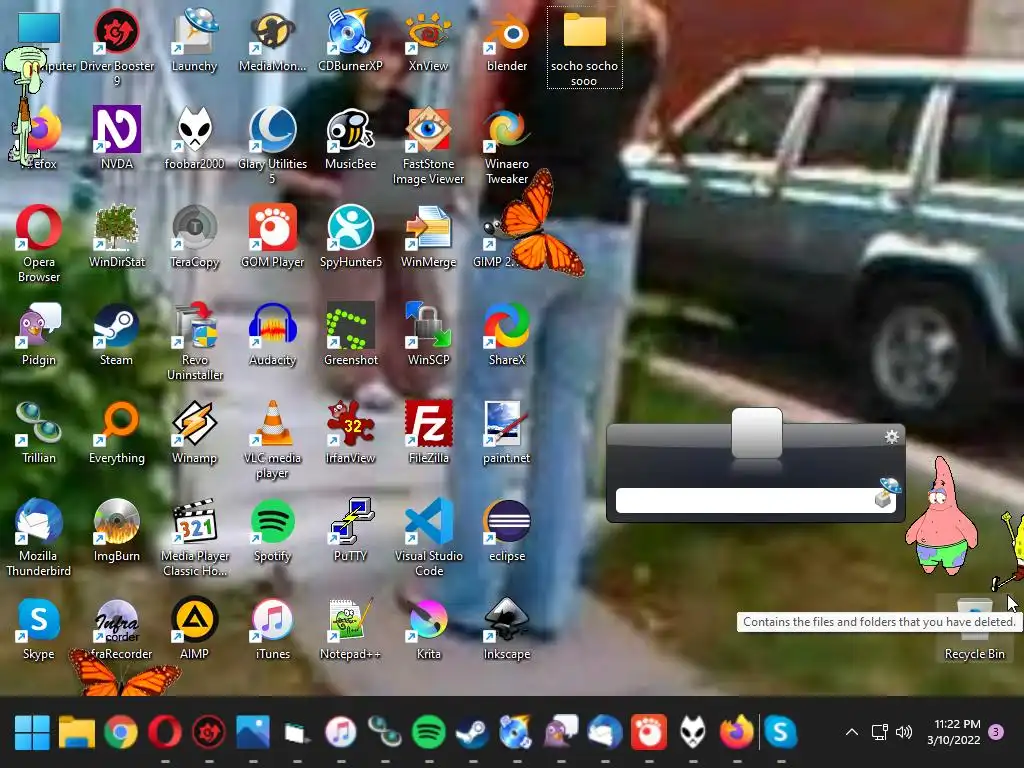1024x768 pixels.
Task: Open SpyHunter5 desktop shortcut
Action: [x=350, y=236]
